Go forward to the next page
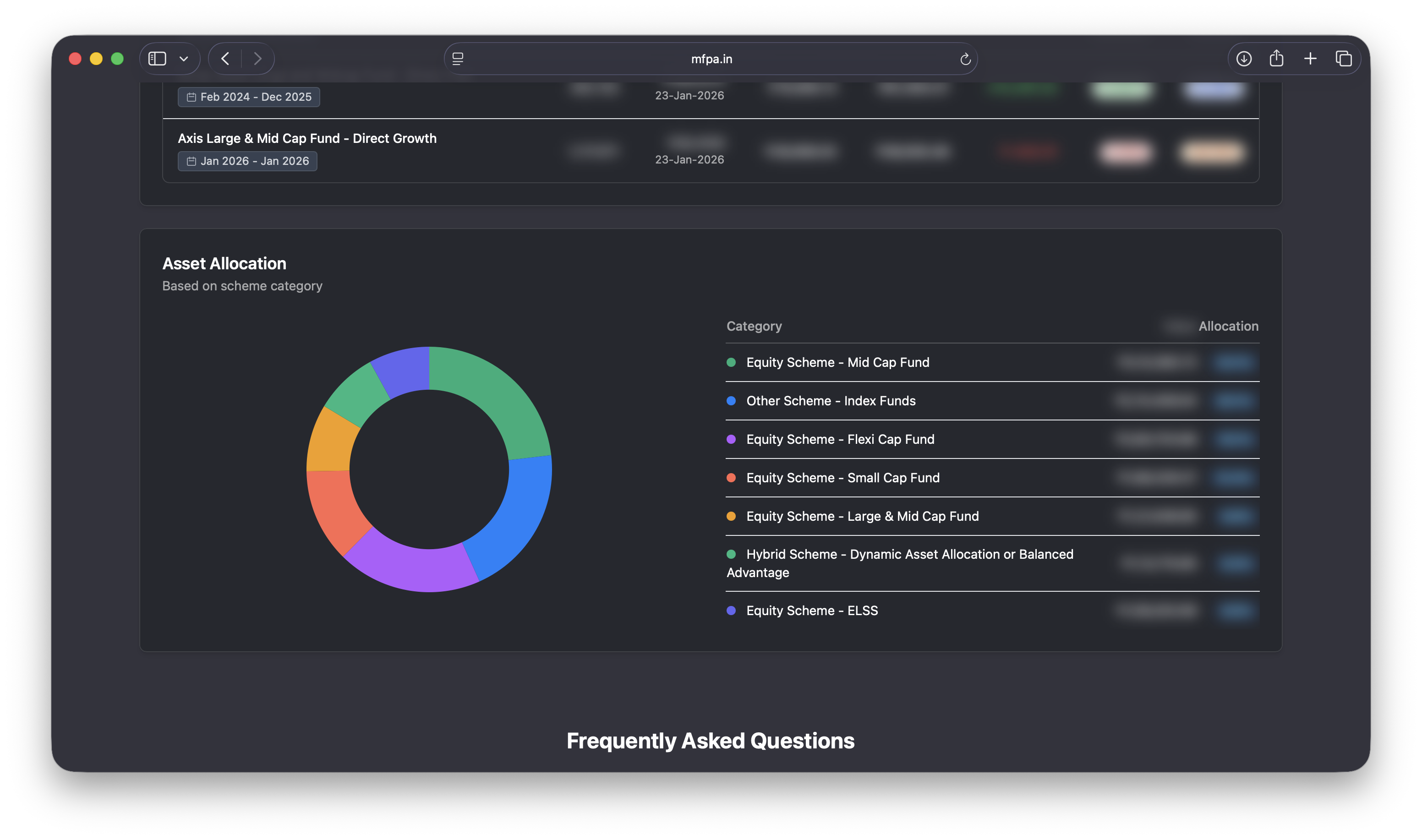 [x=258, y=58]
